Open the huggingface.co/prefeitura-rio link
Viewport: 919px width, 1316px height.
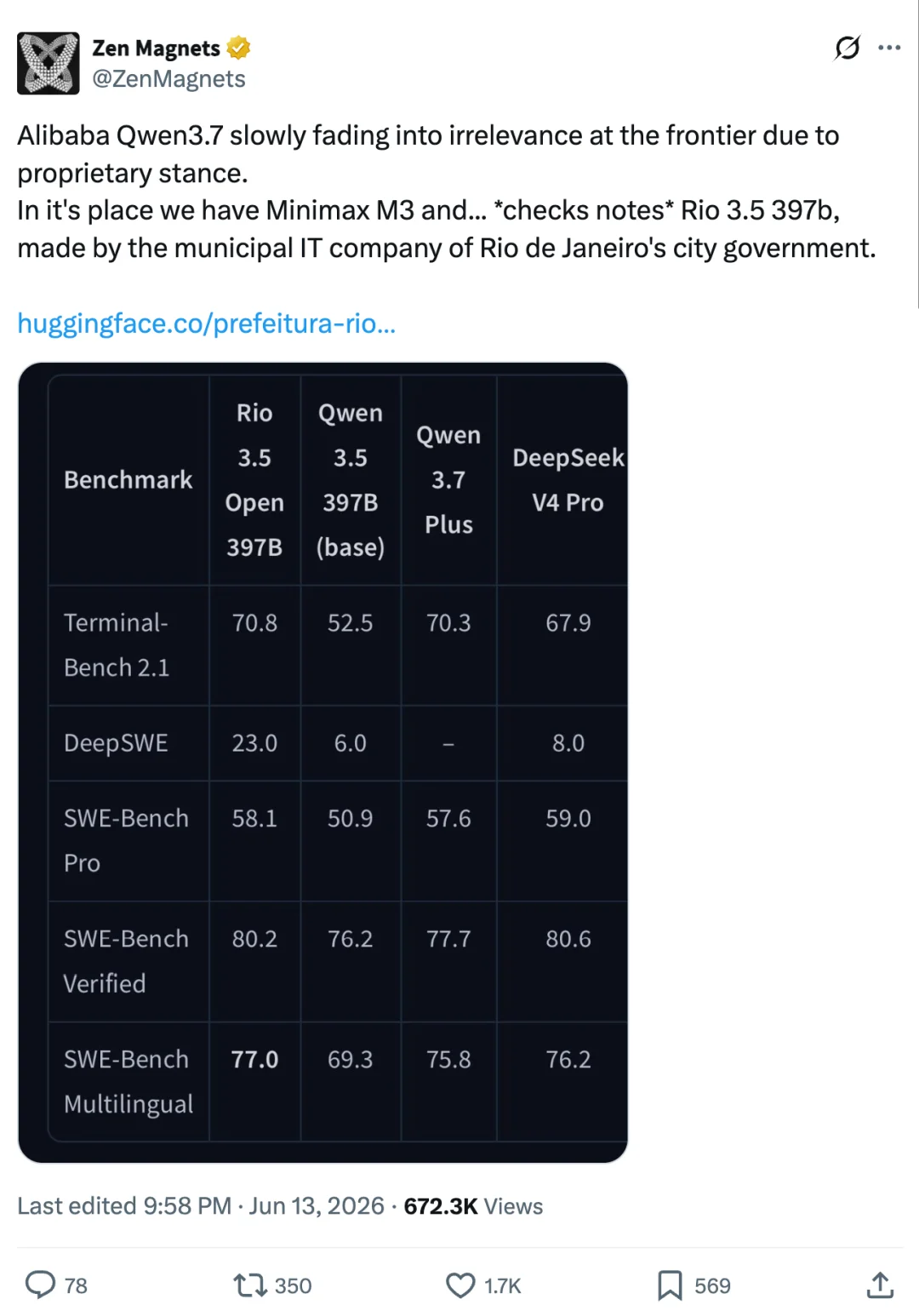click(207, 323)
